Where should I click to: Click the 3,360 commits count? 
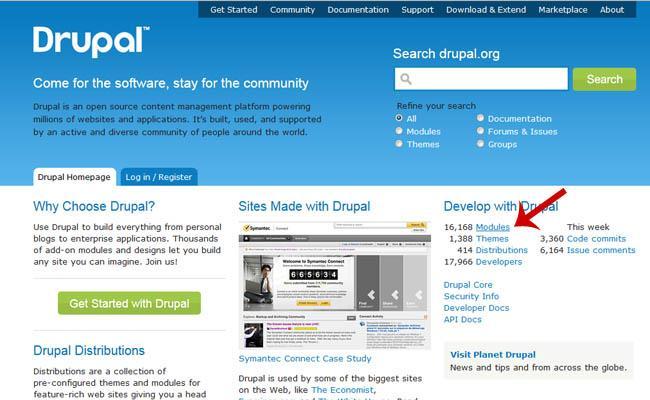pyautogui.click(x=552, y=239)
